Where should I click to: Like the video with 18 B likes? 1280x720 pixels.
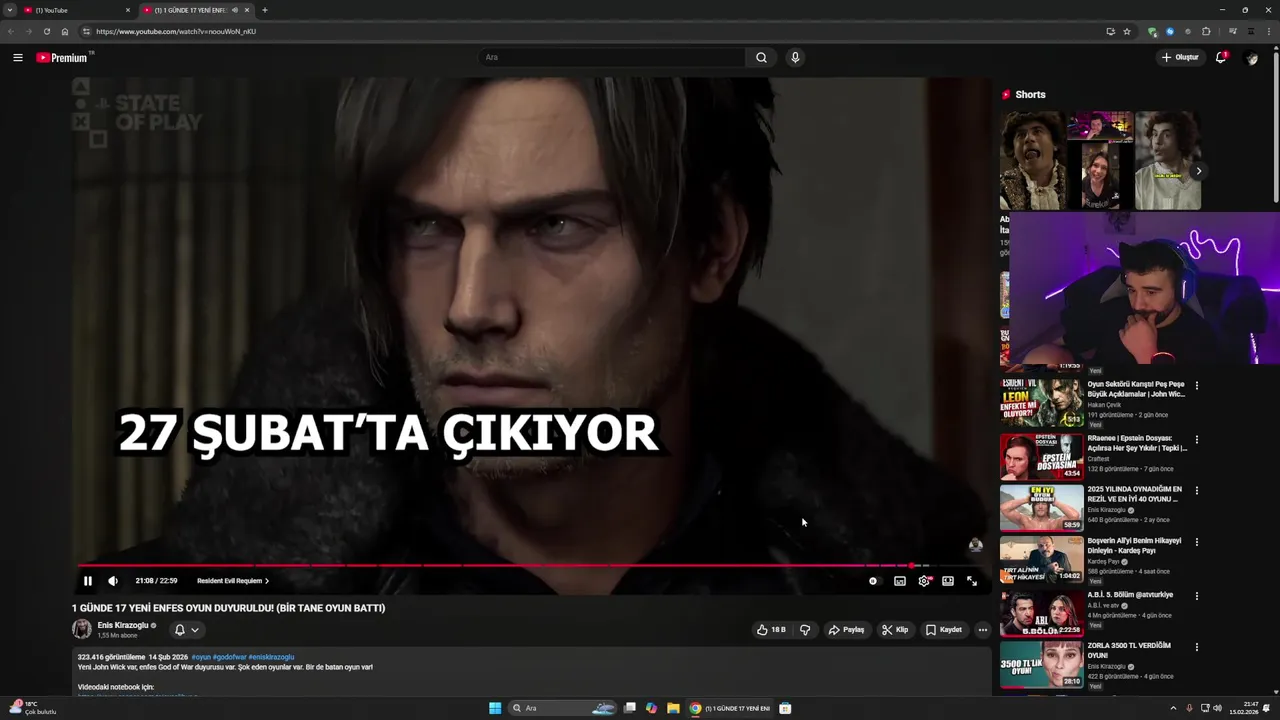point(771,630)
